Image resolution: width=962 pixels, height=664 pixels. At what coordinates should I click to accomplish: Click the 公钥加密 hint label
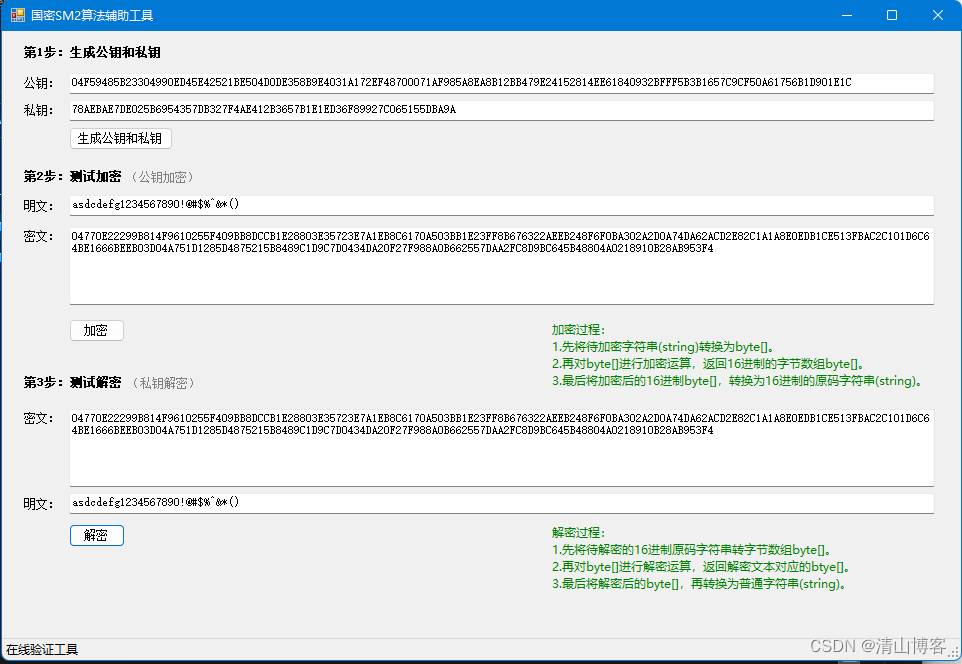pos(162,176)
